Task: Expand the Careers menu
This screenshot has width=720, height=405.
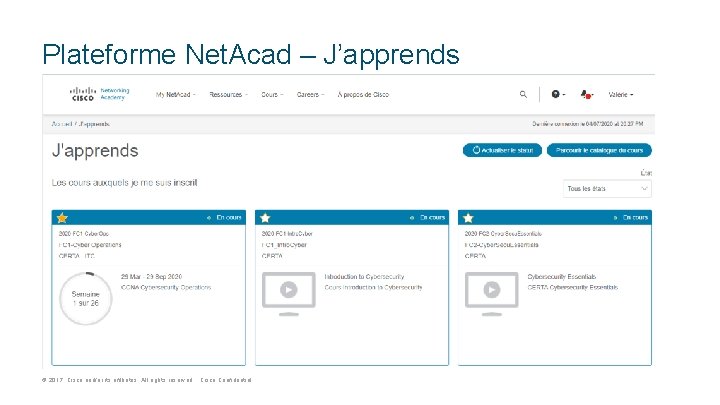Action: (x=310, y=95)
